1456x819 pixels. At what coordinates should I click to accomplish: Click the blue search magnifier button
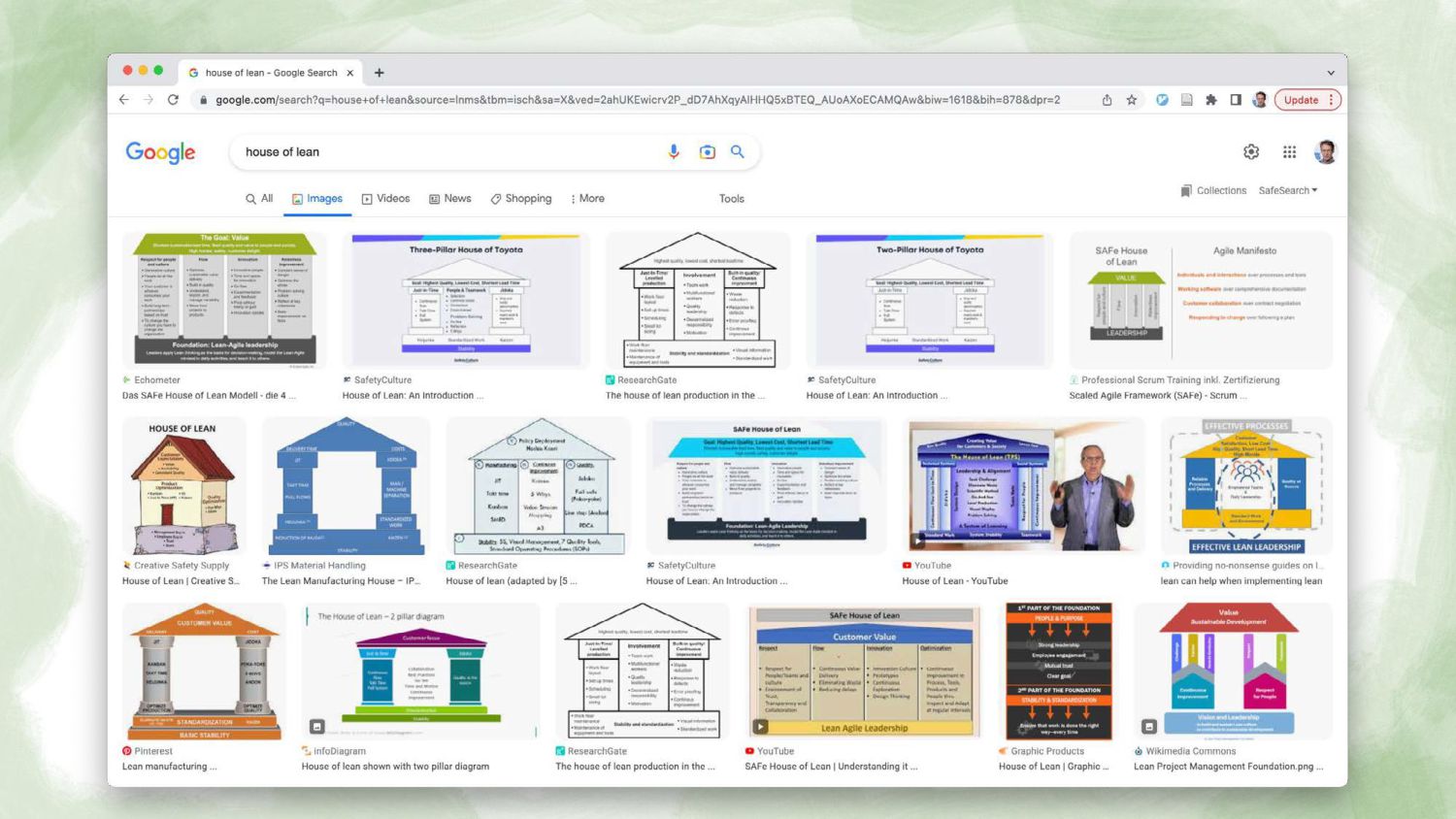738,151
